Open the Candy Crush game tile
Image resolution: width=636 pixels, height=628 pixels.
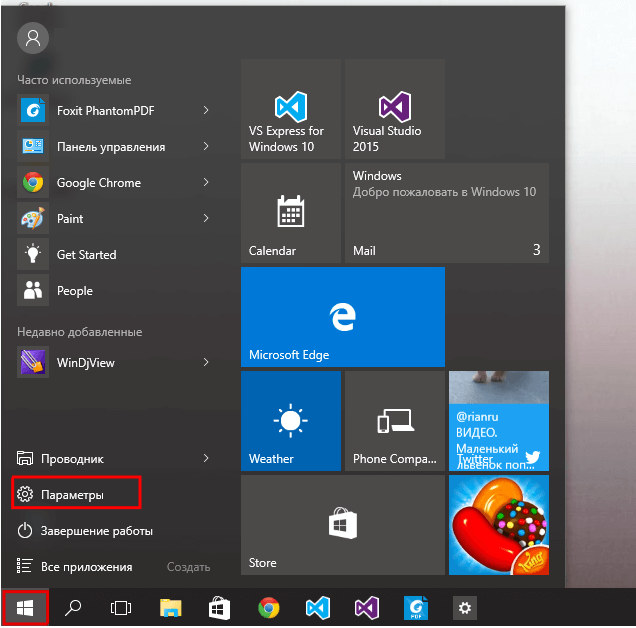pyautogui.click(x=498, y=525)
